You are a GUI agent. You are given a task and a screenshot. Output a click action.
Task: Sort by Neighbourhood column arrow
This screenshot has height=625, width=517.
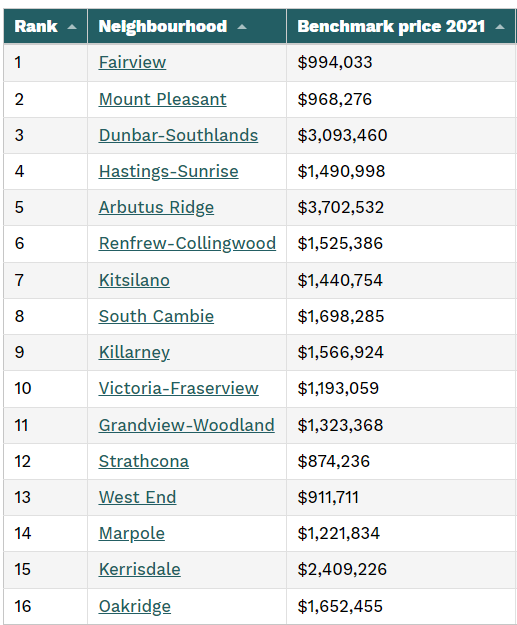tap(242, 27)
